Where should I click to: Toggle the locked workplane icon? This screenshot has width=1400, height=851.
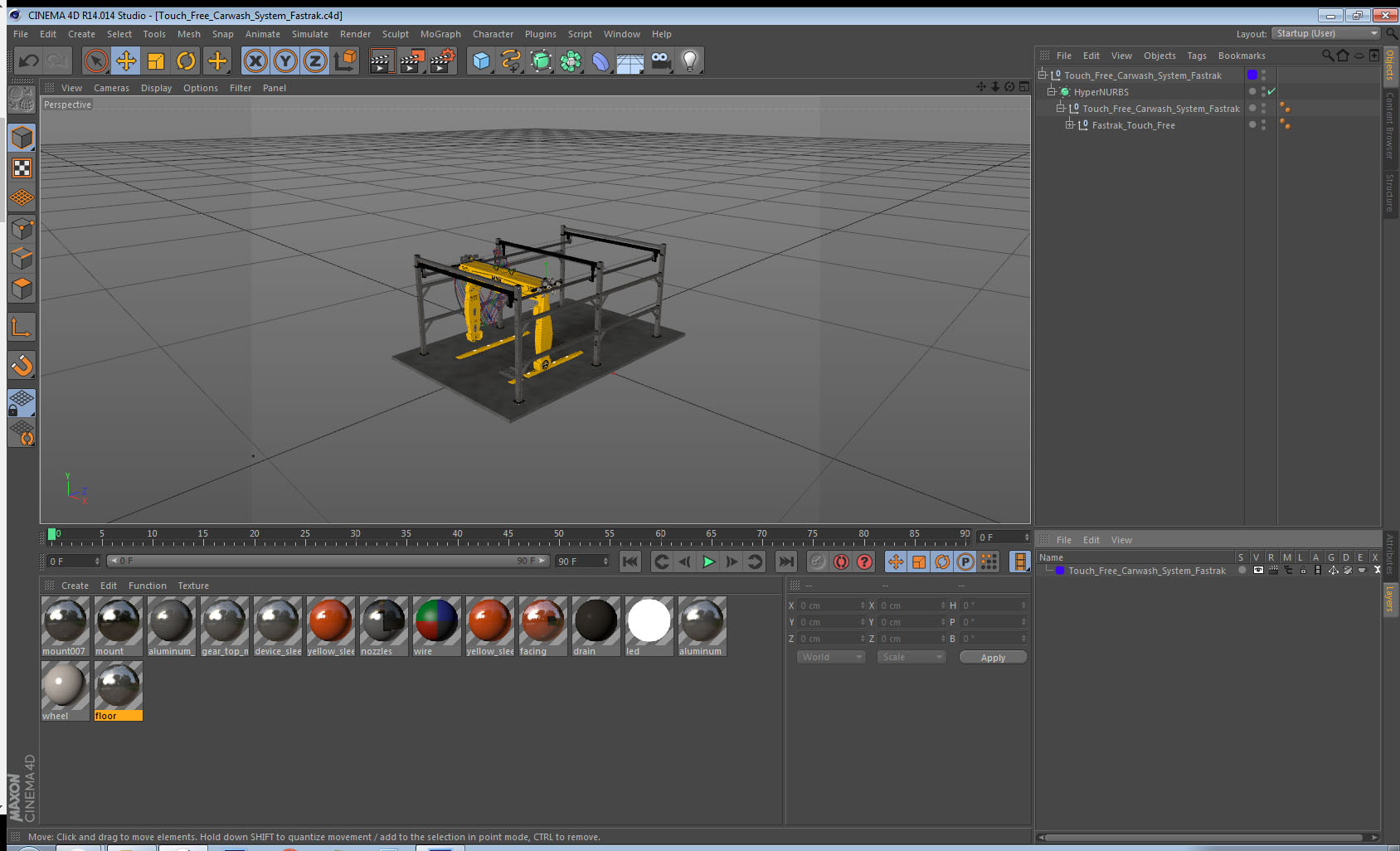(x=22, y=403)
